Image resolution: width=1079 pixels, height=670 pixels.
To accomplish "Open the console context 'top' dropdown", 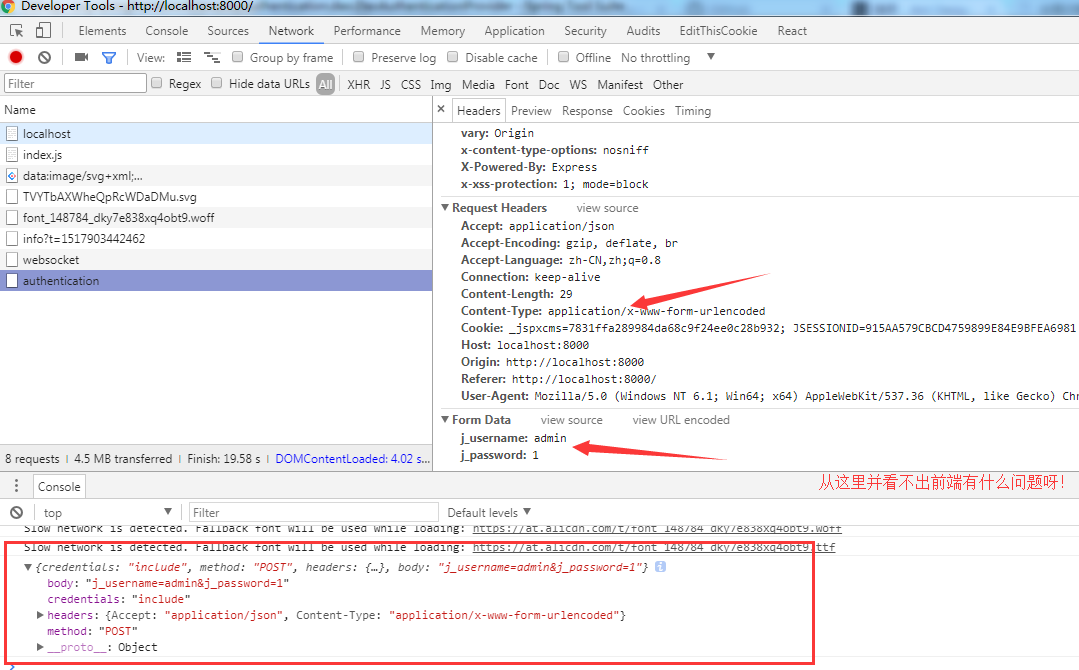I will (107, 512).
